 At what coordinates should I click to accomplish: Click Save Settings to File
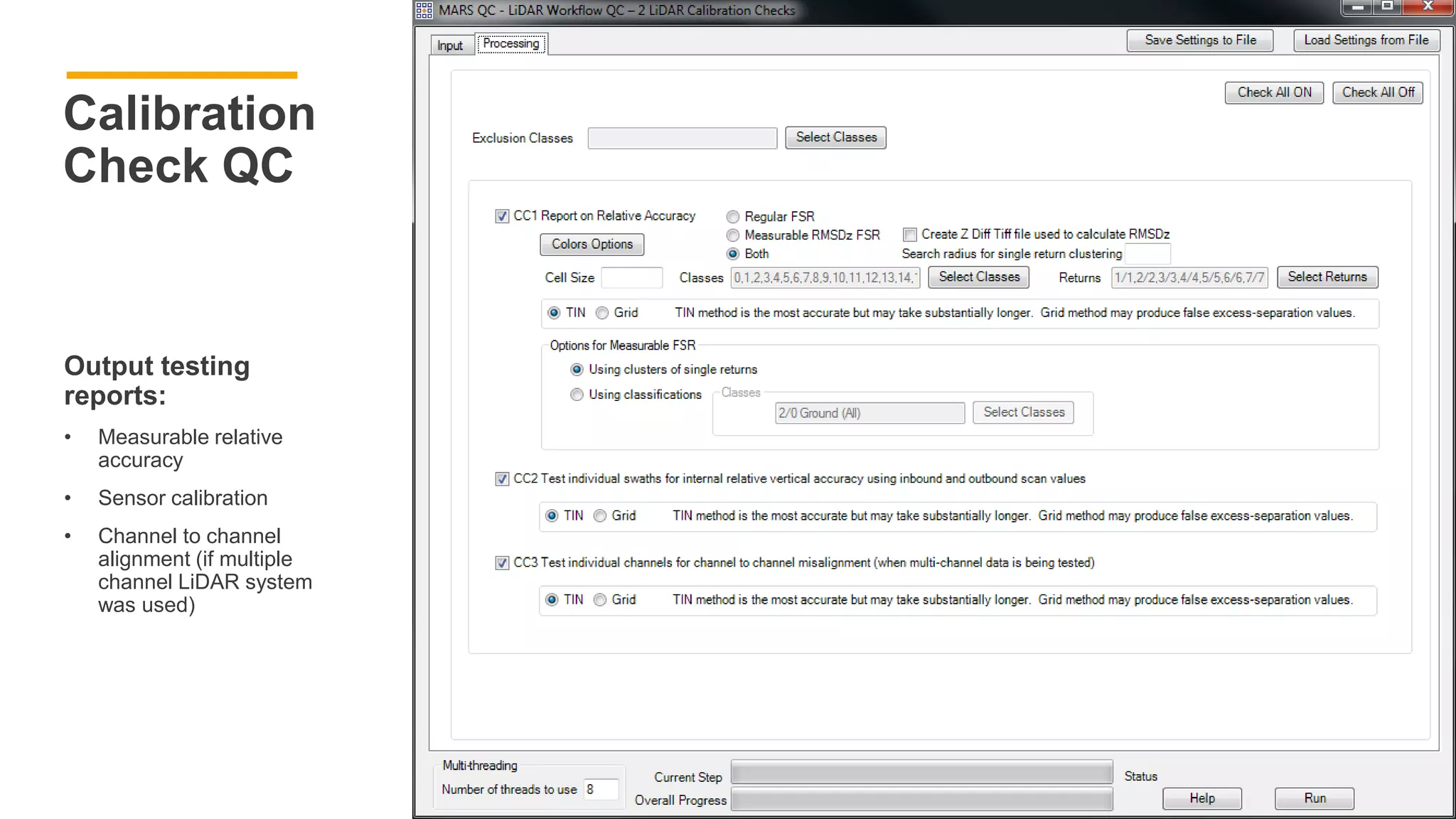1199,41
